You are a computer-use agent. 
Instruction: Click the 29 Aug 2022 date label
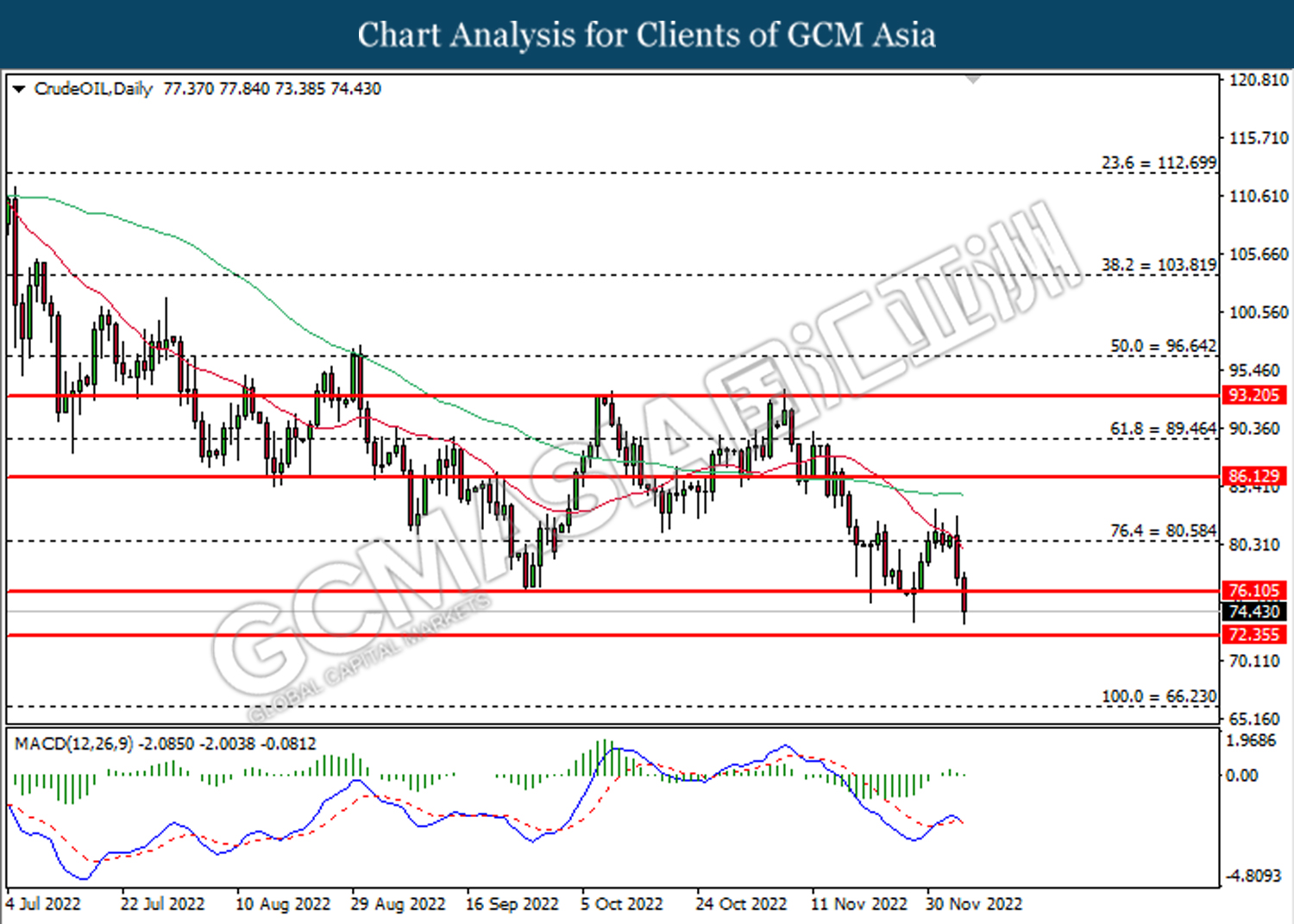tap(398, 904)
